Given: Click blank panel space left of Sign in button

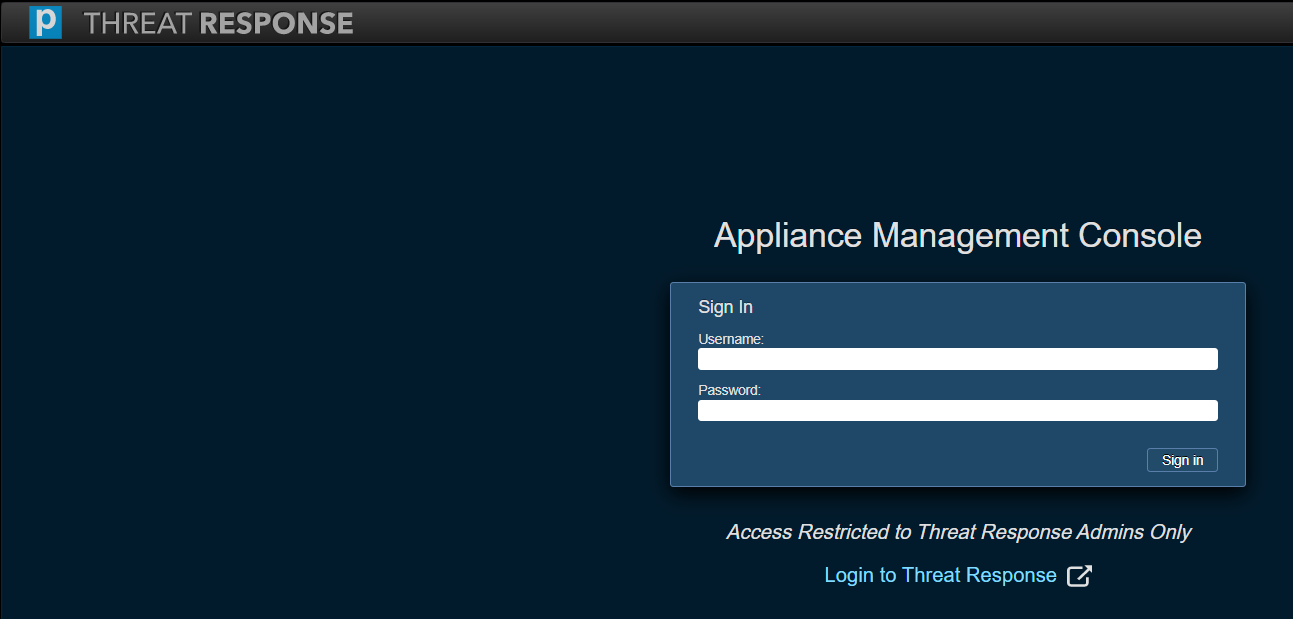Looking at the screenshot, I should pos(900,460).
